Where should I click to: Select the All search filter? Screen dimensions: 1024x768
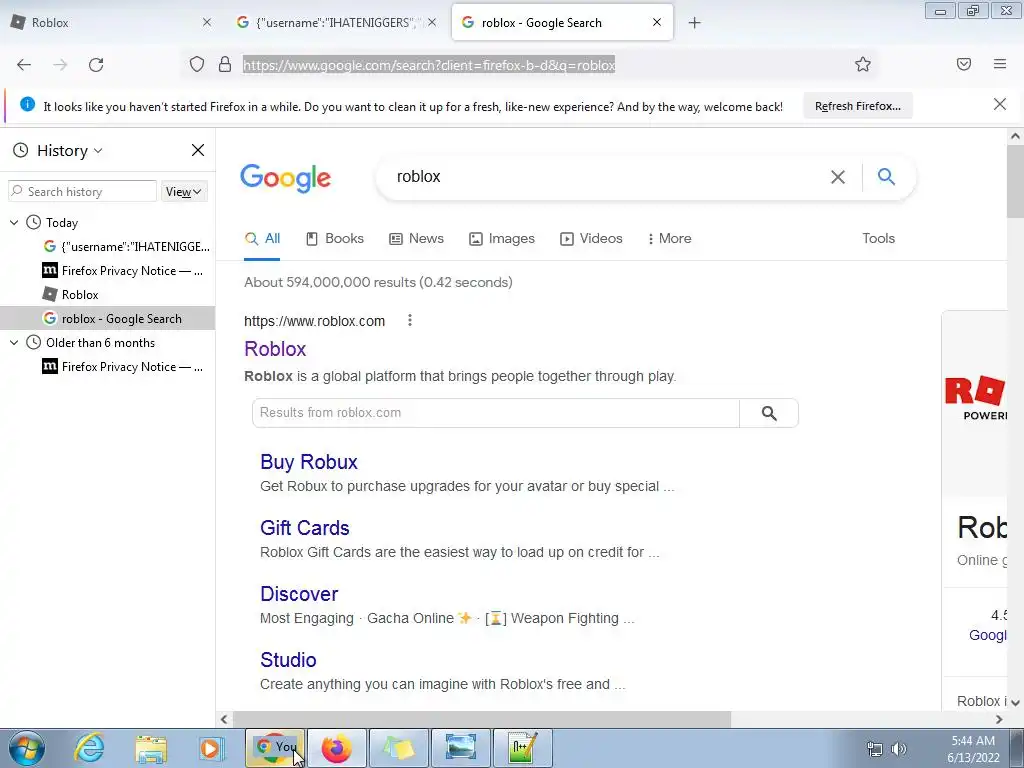click(x=263, y=238)
